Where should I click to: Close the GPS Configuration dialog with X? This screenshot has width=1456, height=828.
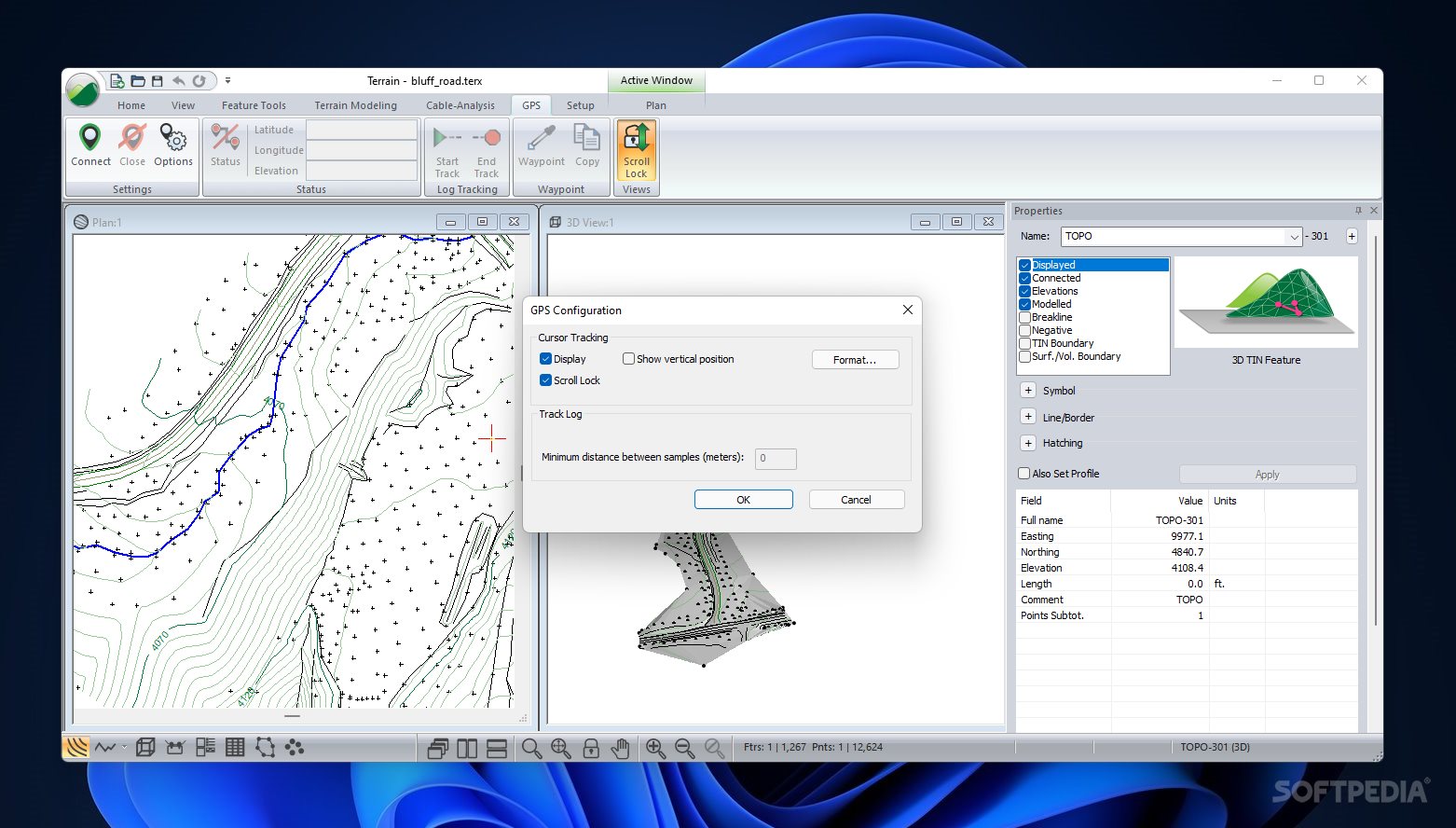[x=908, y=310]
